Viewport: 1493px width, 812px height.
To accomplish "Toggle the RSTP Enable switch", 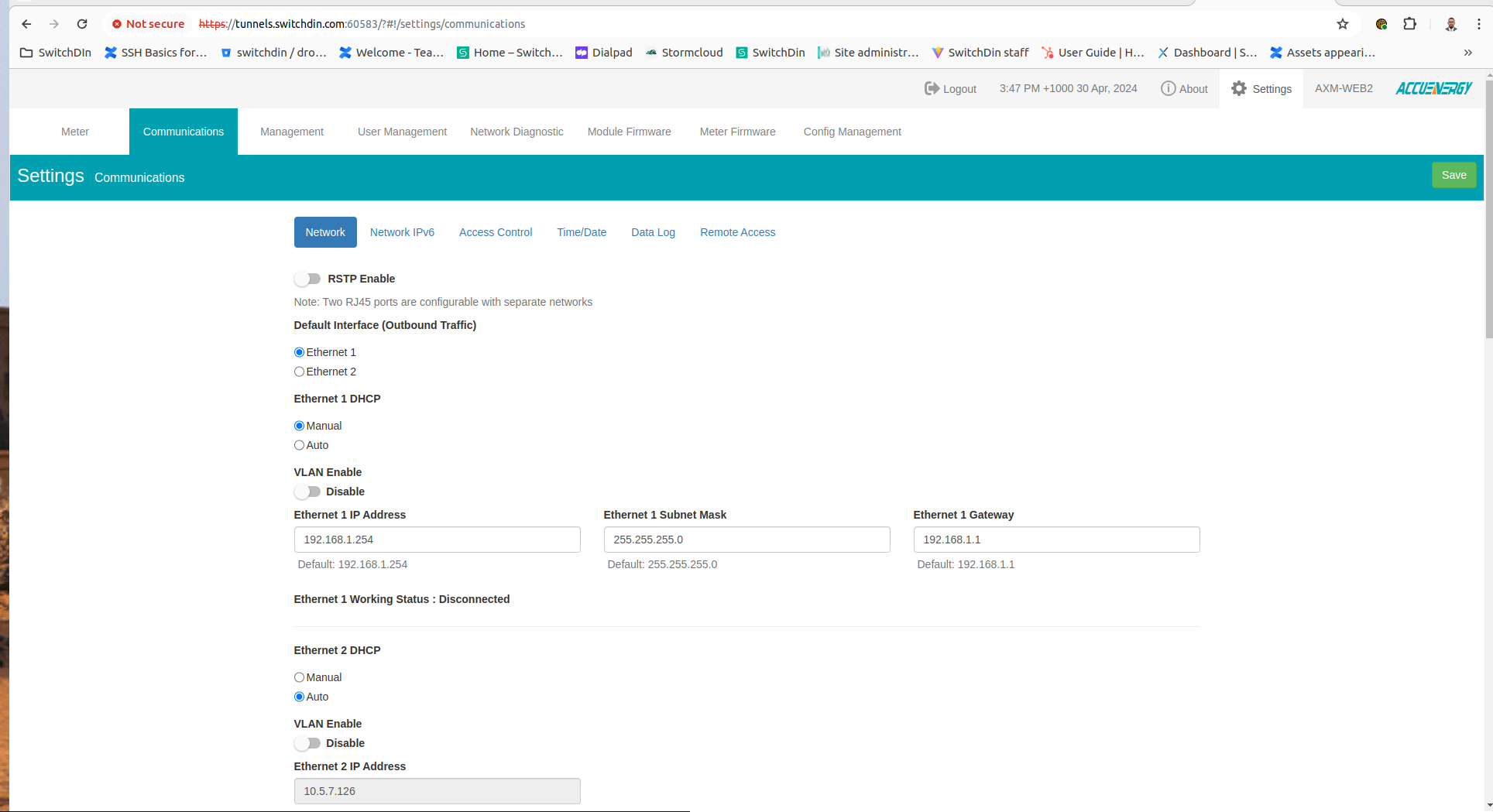I will point(307,279).
